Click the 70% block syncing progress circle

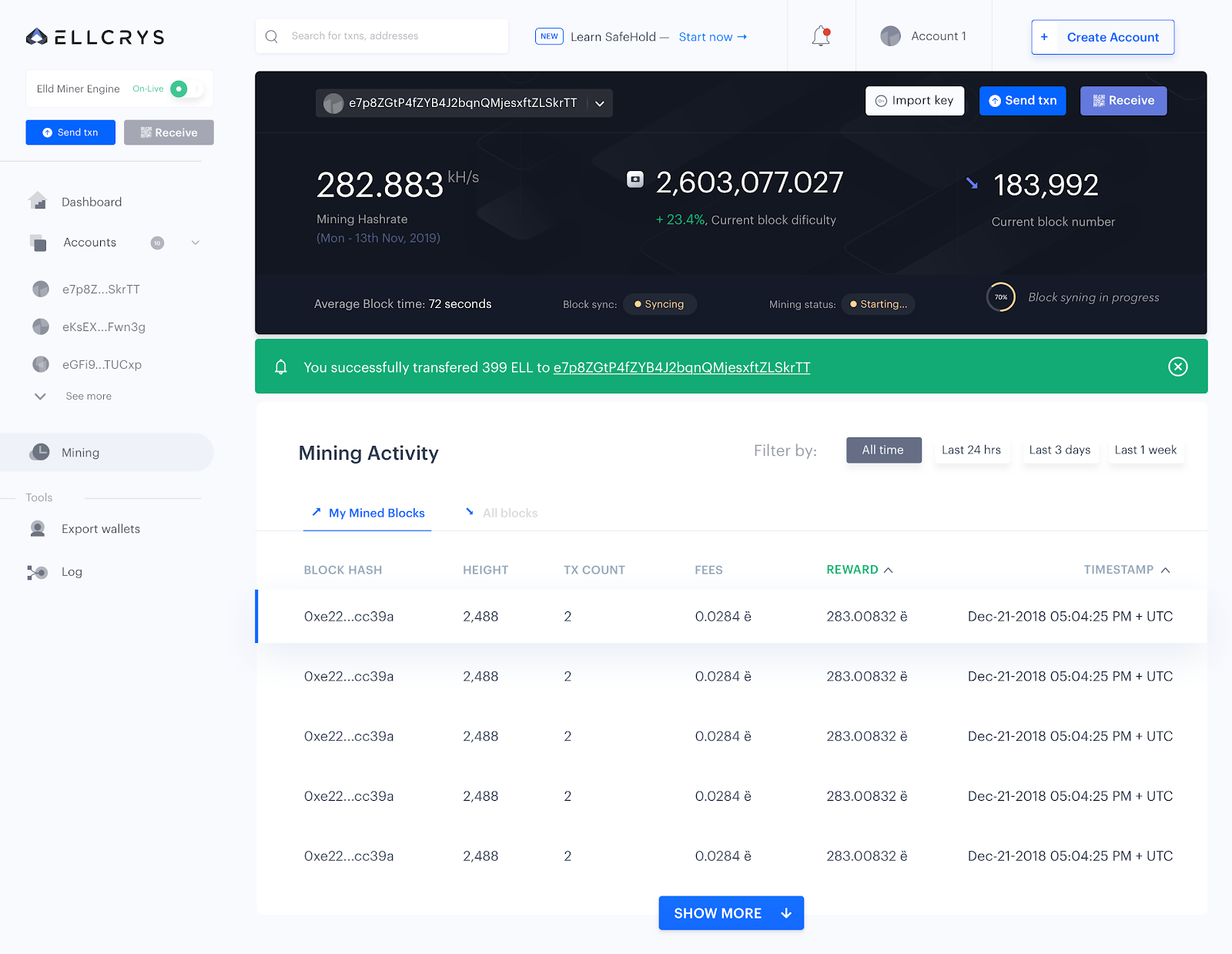click(x=1001, y=297)
